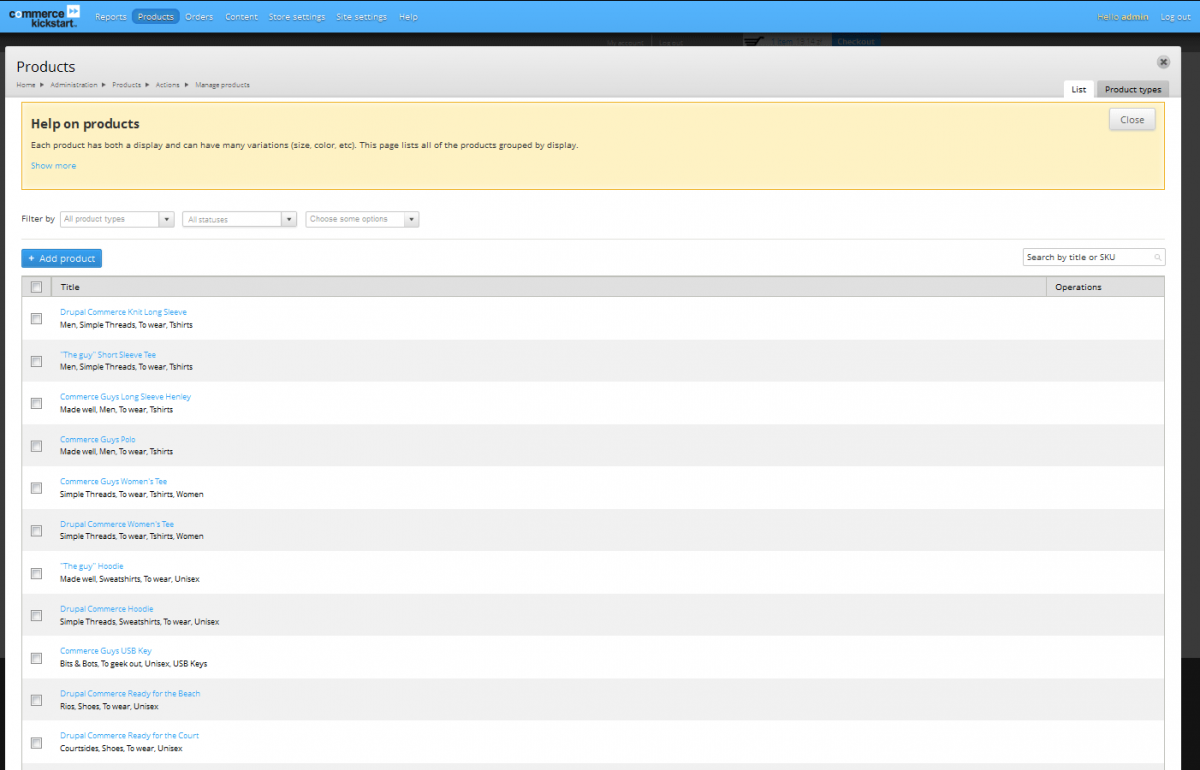The height and width of the screenshot is (770, 1200).
Task: Check "The guy" Hoodie row checkbox
Action: 37,573
